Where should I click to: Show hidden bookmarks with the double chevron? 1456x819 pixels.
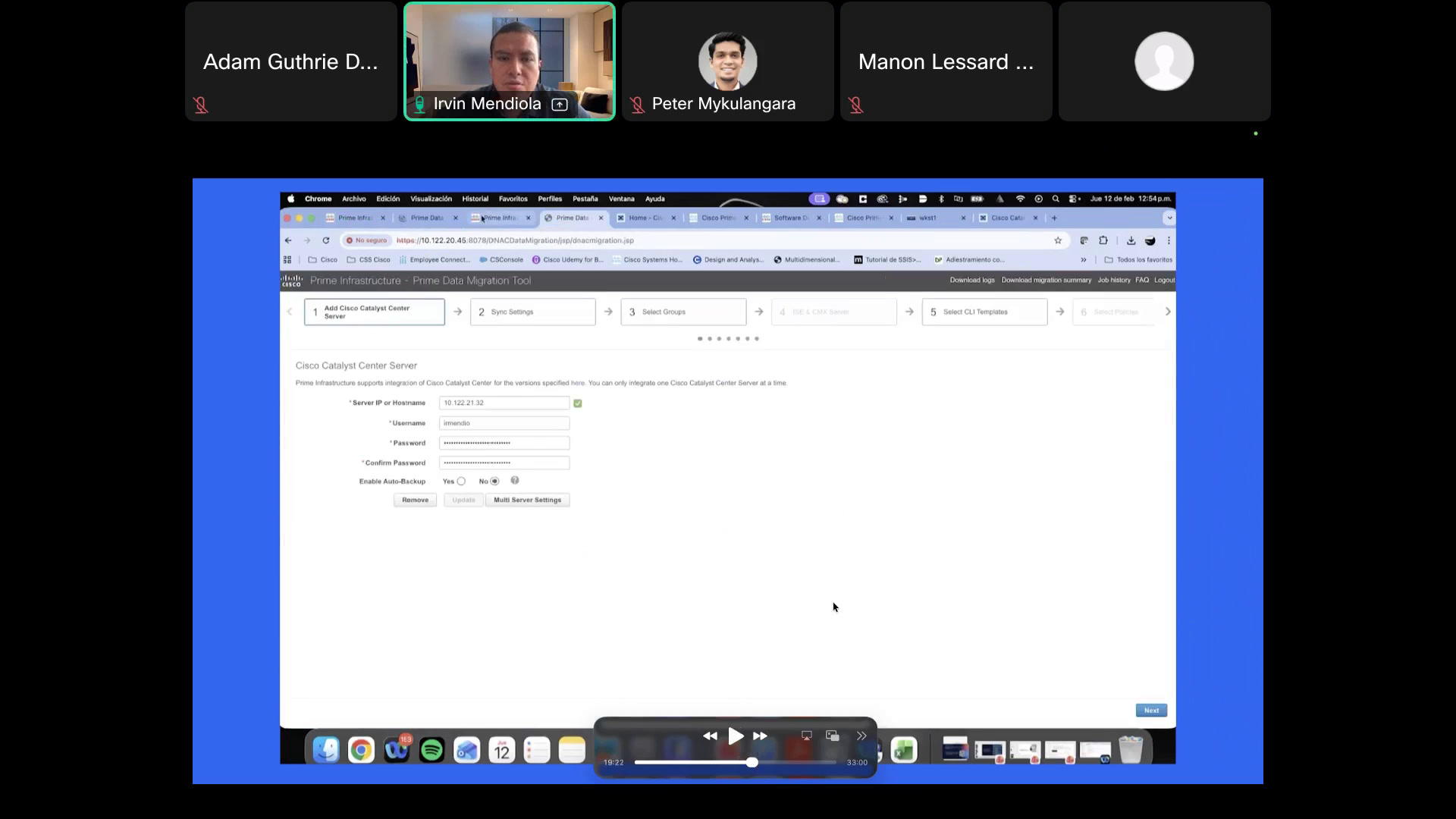[x=1084, y=259]
